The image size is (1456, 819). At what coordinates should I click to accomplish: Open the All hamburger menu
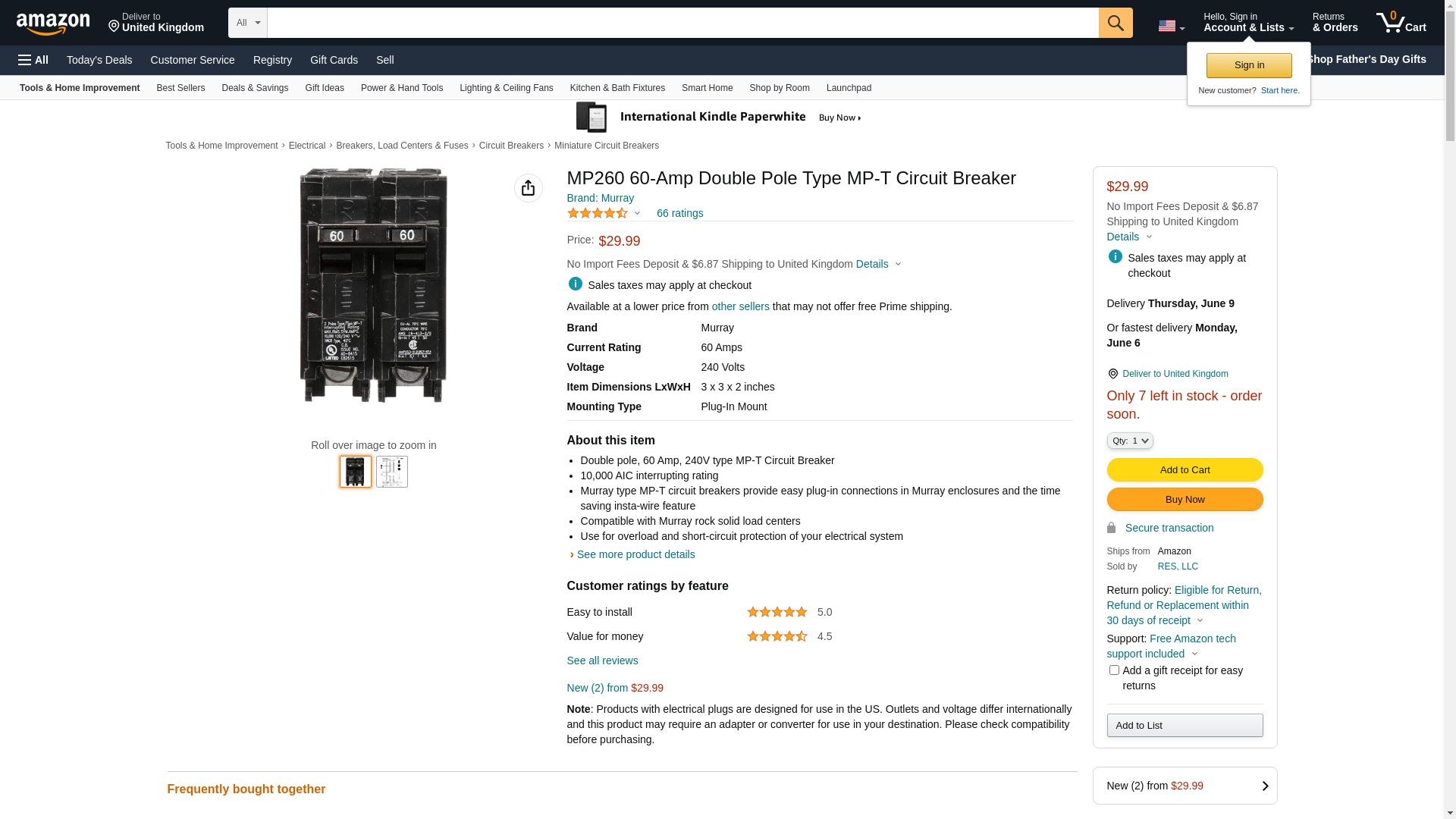tap(33, 60)
